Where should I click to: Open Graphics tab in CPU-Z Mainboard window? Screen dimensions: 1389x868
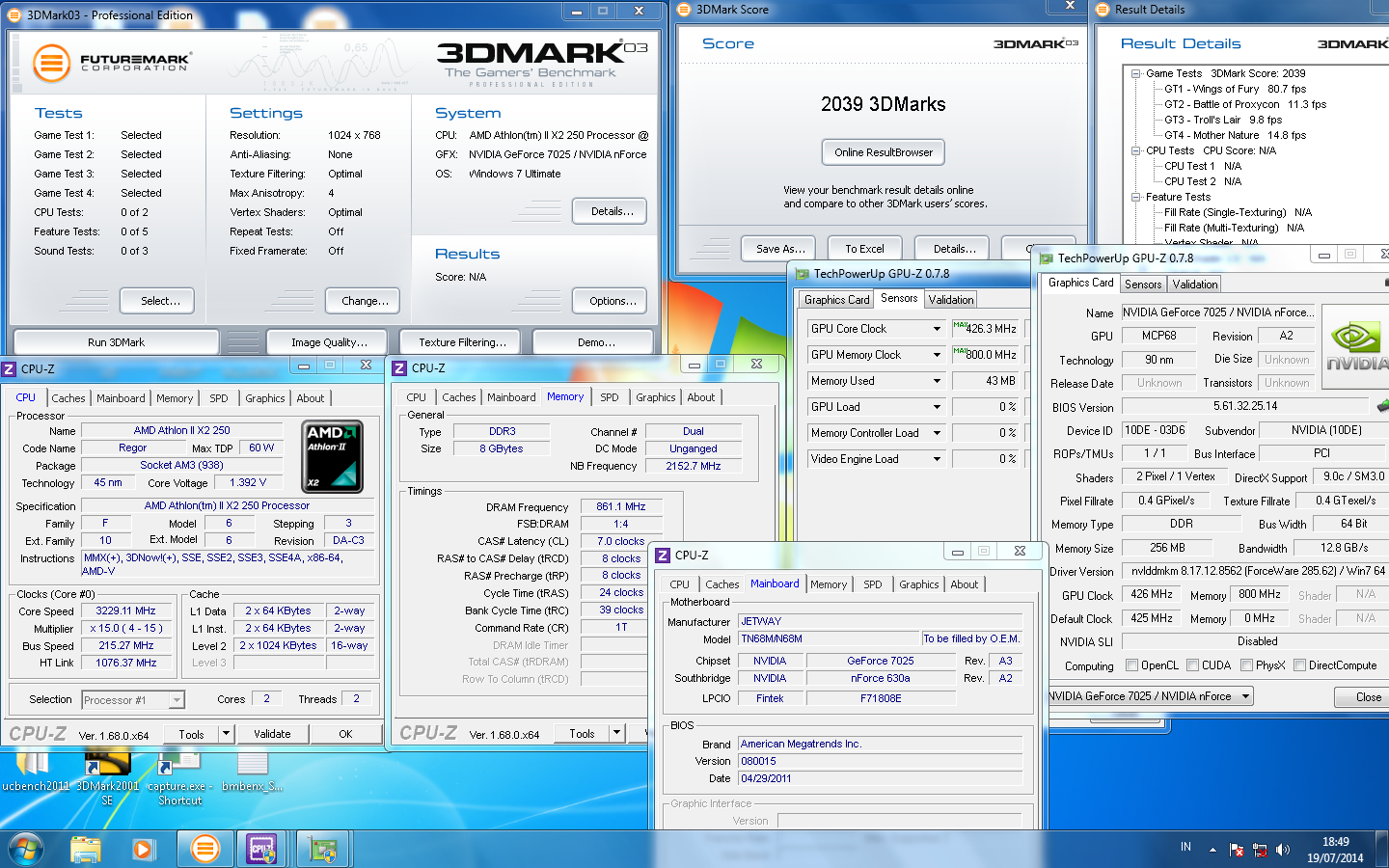tap(919, 584)
